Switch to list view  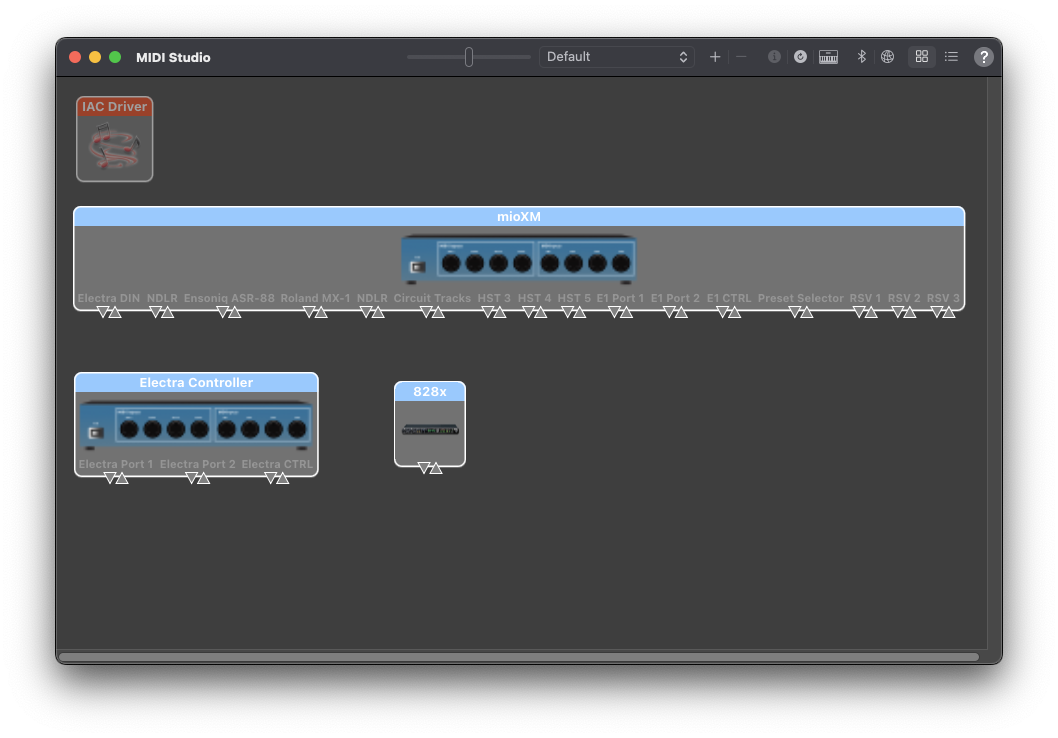click(951, 57)
